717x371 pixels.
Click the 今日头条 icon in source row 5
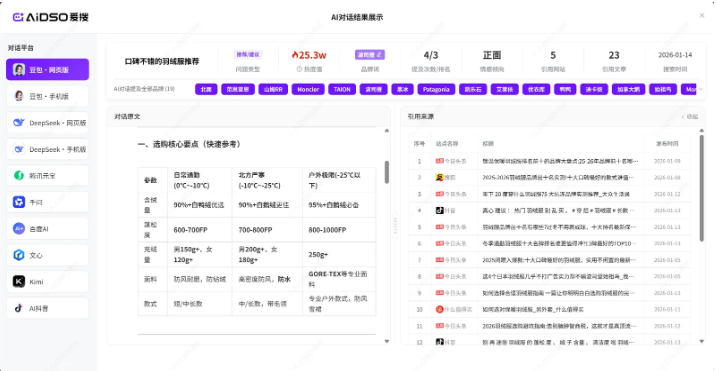tap(440, 227)
